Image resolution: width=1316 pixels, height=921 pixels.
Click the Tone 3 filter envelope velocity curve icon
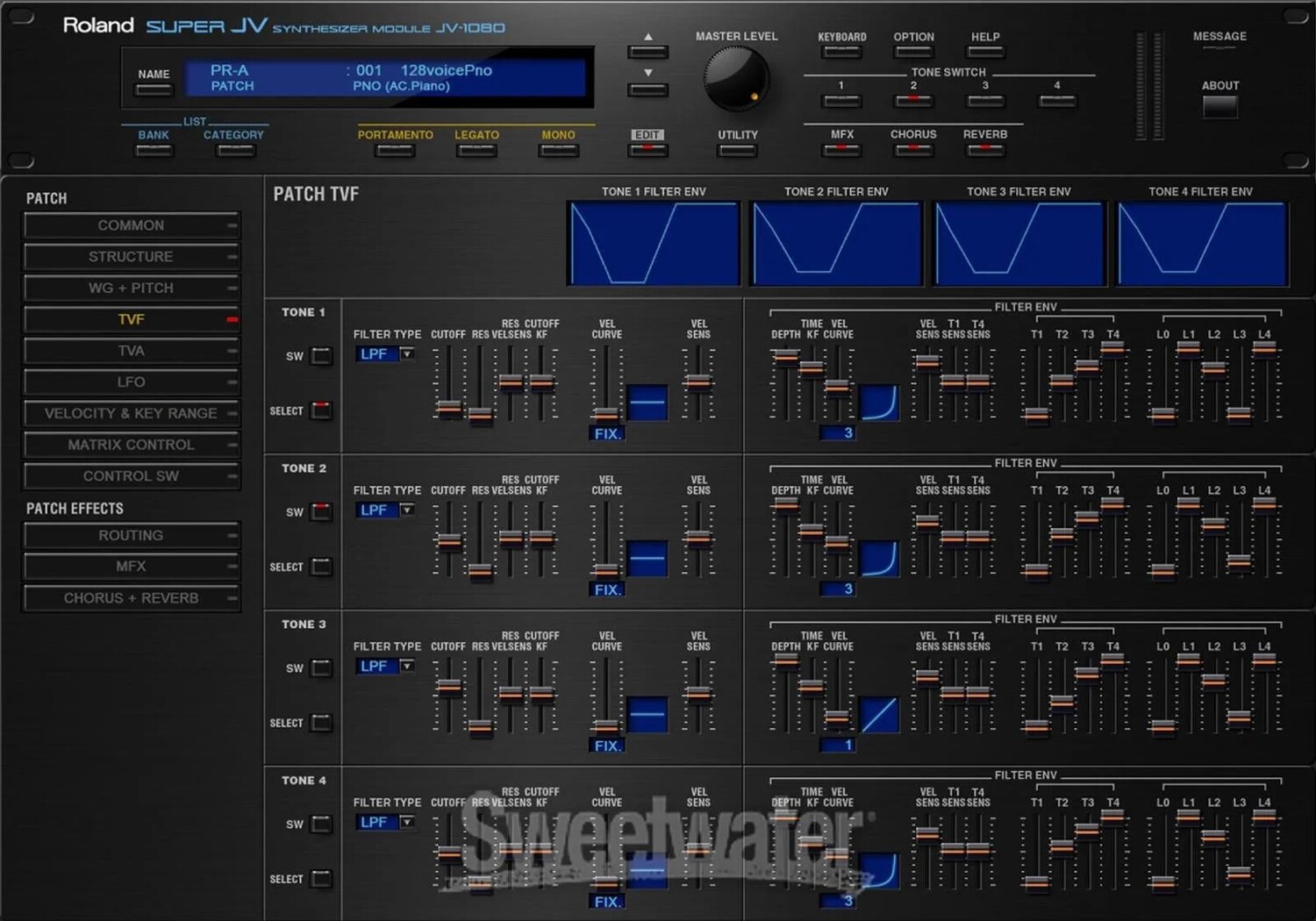tap(879, 715)
